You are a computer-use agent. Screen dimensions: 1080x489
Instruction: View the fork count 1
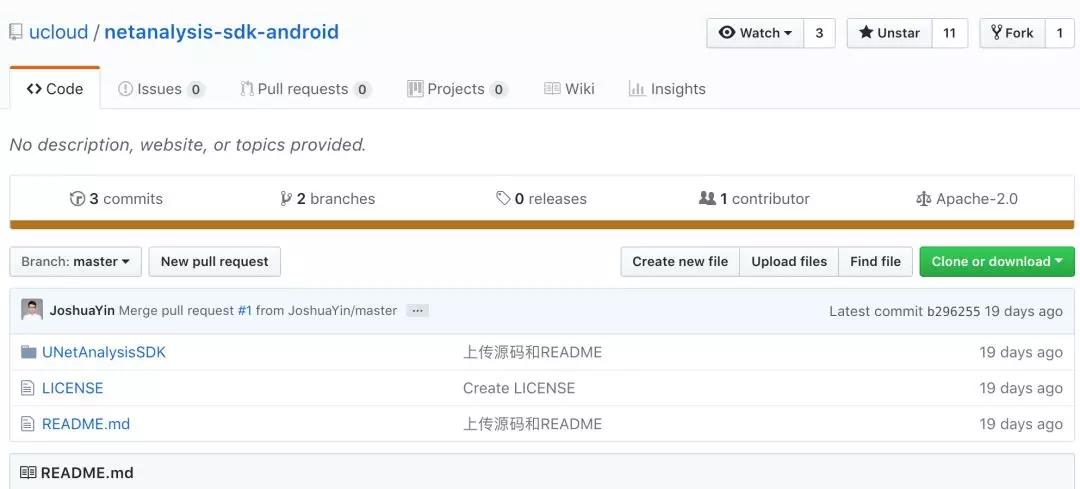pyautogui.click(x=1059, y=33)
